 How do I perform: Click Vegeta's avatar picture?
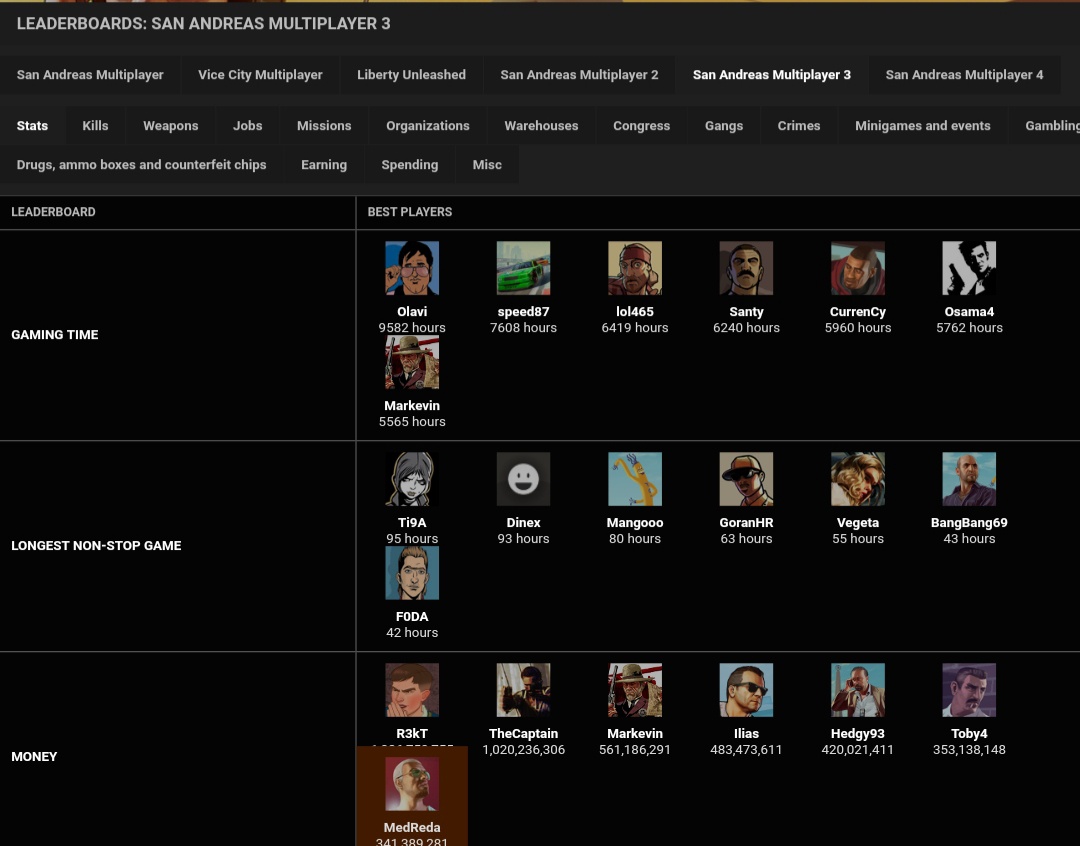[x=858, y=479]
